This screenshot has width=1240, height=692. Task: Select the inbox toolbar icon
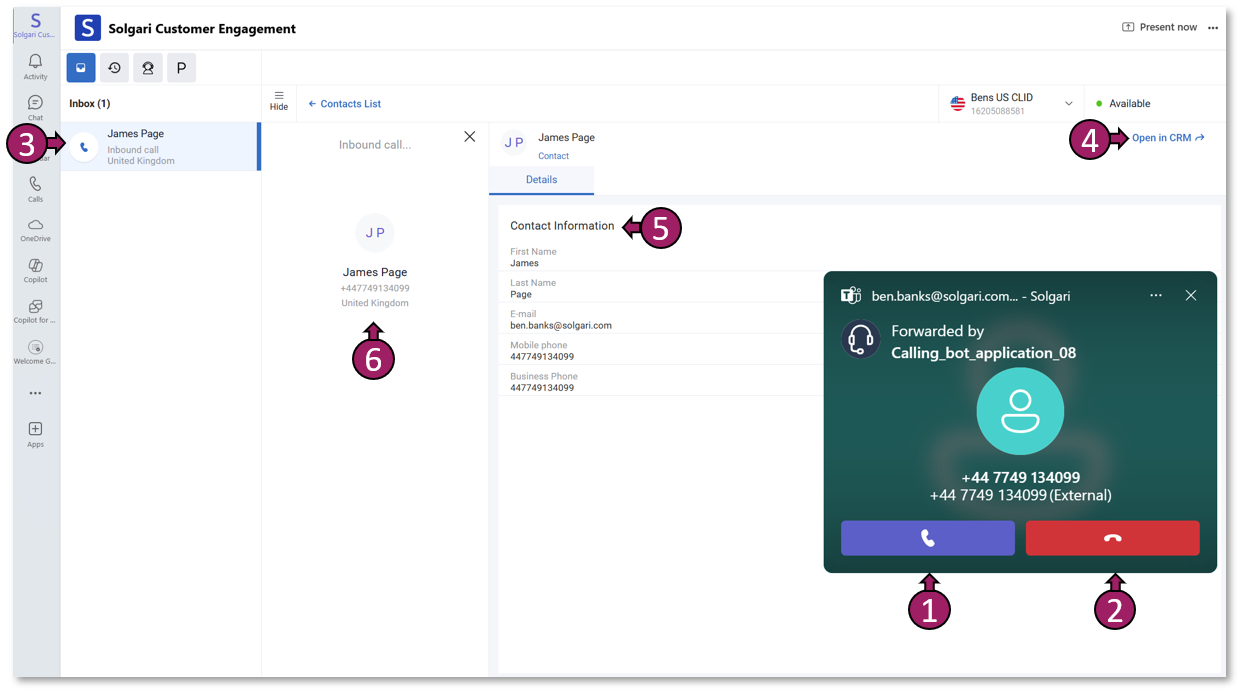(81, 68)
